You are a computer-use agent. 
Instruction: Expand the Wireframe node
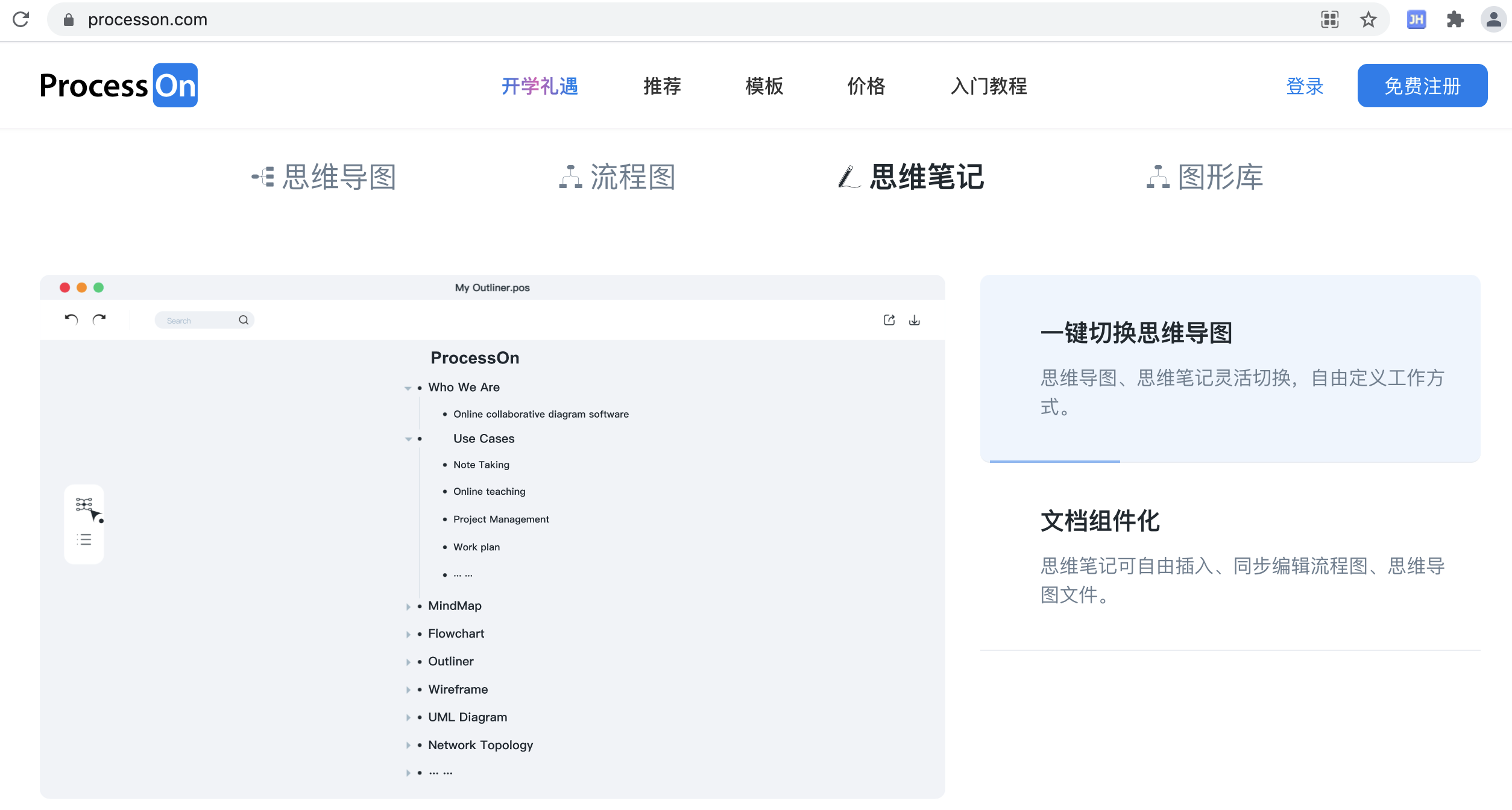pos(408,690)
